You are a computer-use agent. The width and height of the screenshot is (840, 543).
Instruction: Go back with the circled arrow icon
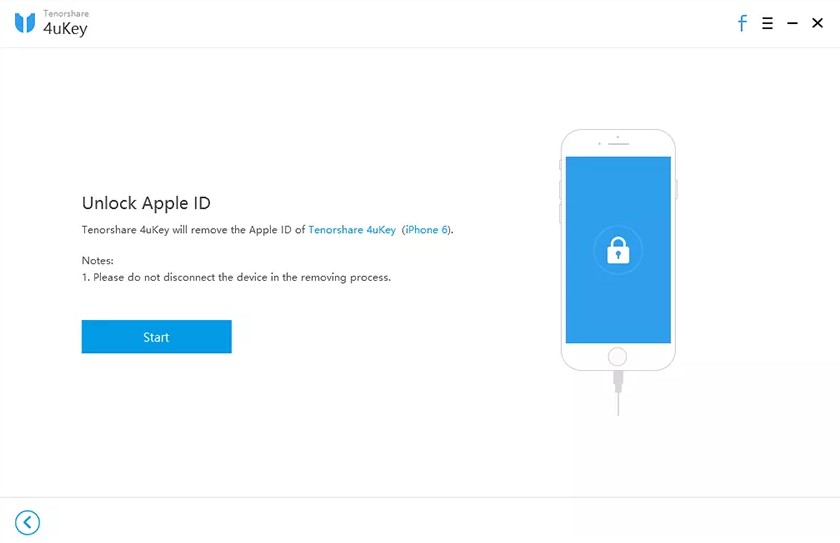27,523
